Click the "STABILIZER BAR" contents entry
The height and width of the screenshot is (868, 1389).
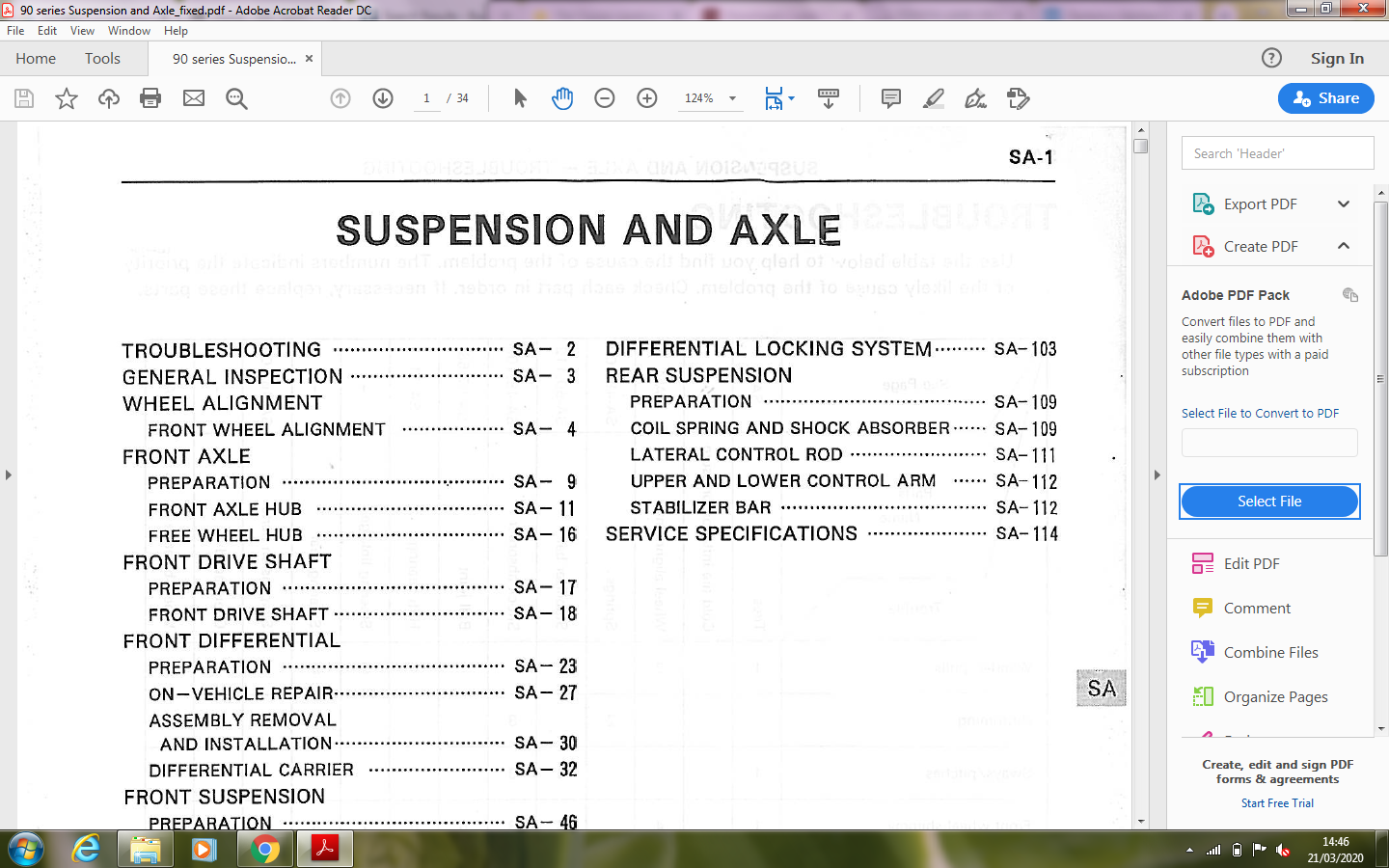(701, 507)
